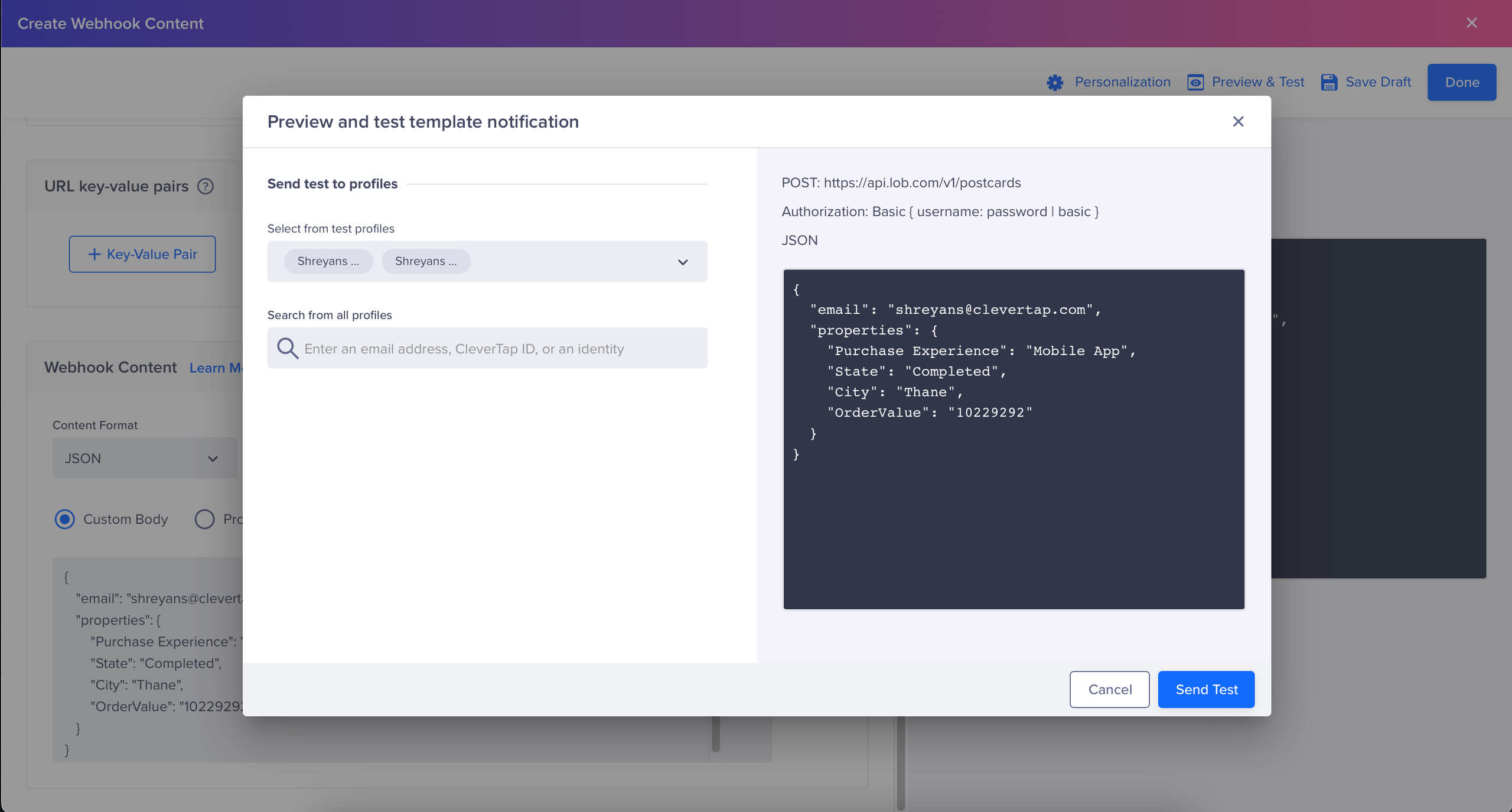Click the first Shreyans profile chip
The image size is (1512, 812).
point(328,261)
